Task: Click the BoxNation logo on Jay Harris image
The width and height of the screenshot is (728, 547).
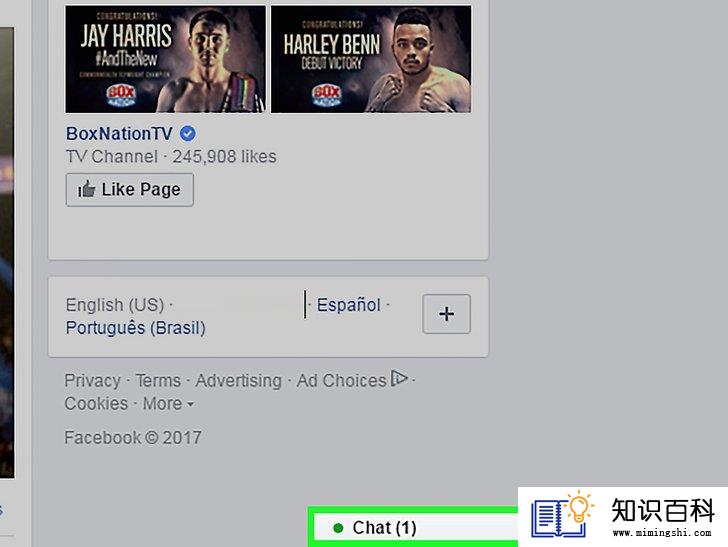Action: pos(121,95)
